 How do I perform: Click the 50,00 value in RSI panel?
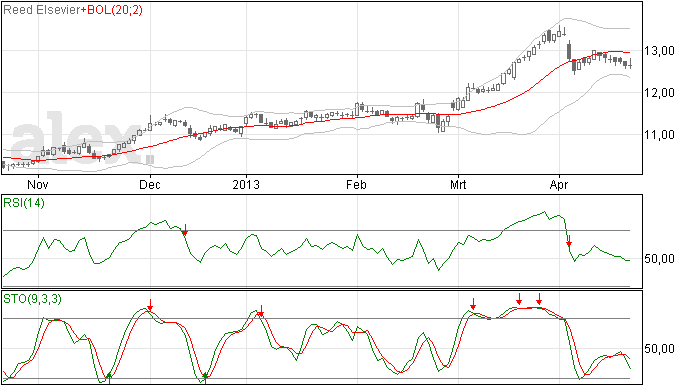[659, 258]
